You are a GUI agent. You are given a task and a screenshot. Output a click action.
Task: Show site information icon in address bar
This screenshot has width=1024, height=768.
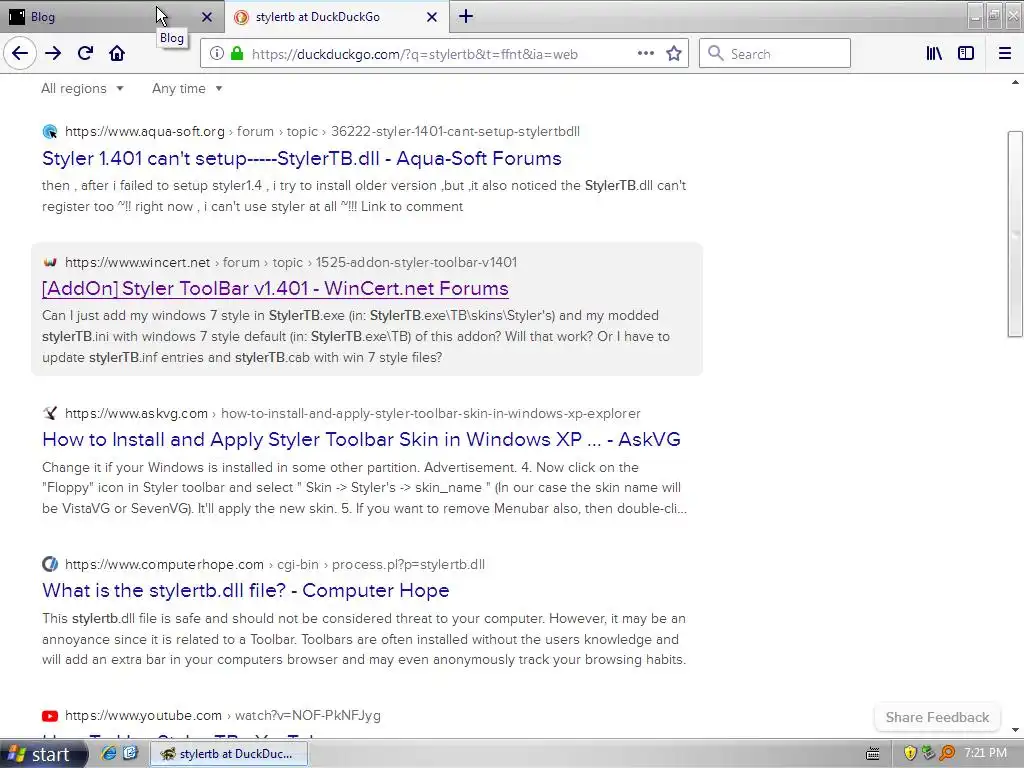pyautogui.click(x=217, y=54)
